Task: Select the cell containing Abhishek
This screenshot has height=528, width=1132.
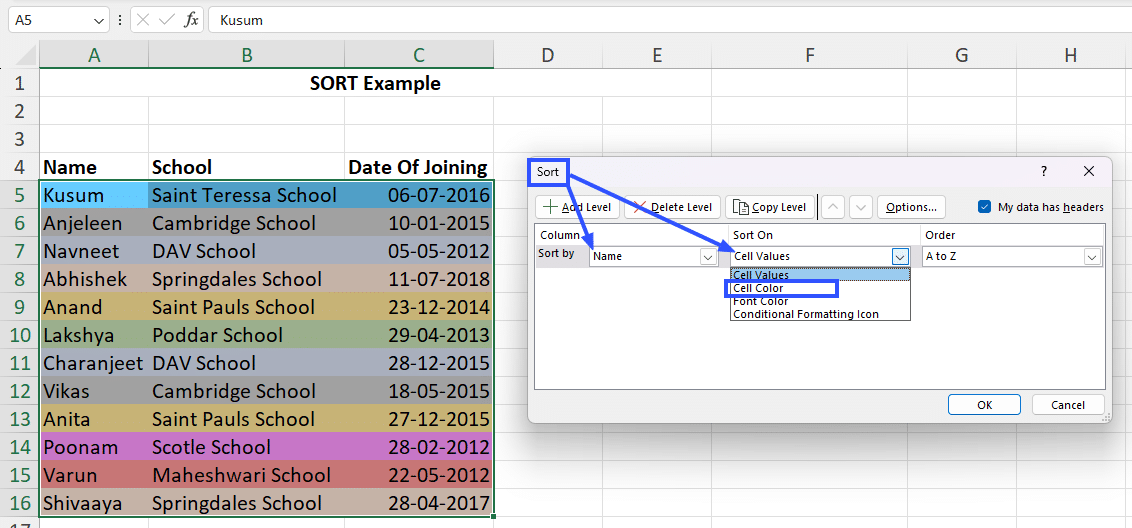Action: tap(94, 279)
